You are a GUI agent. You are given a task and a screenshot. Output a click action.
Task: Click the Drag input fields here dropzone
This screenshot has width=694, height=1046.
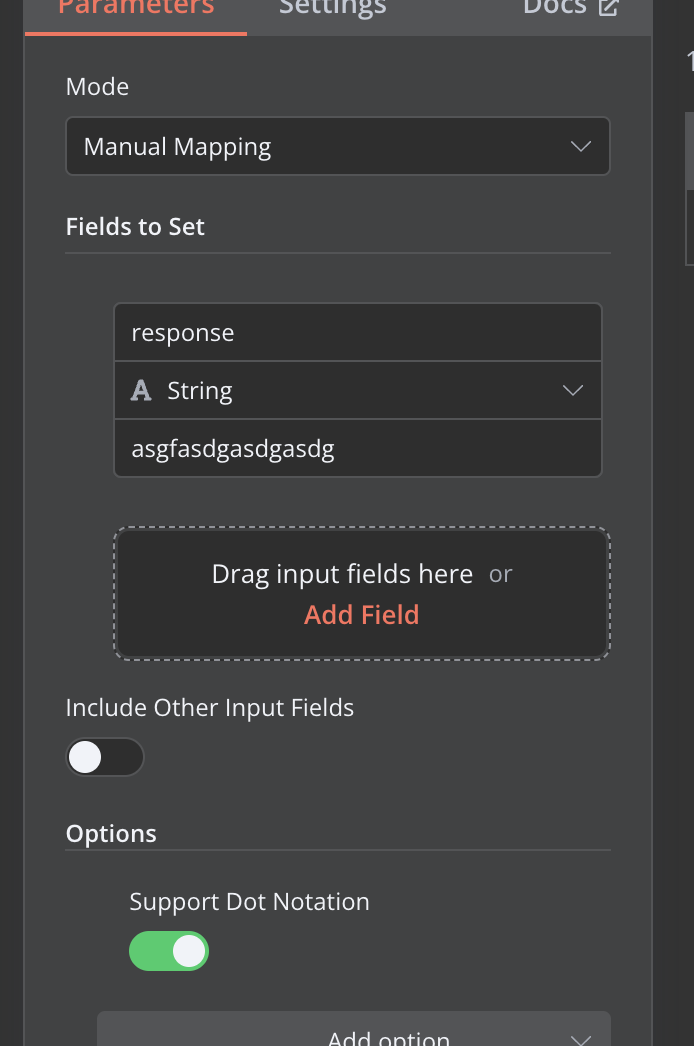tap(362, 593)
